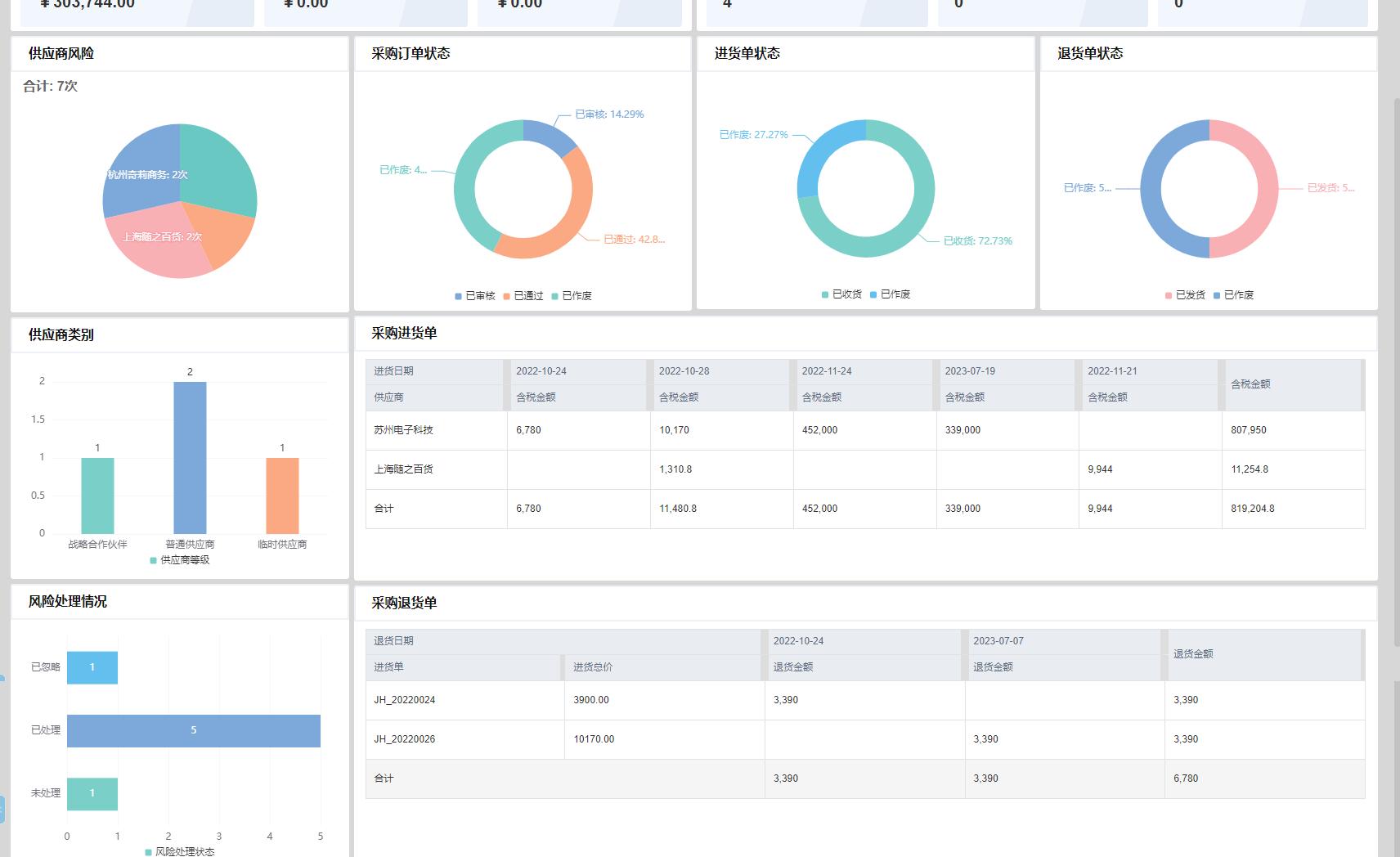Click the 11,480.8 subtotal cell

pyautogui.click(x=722, y=509)
